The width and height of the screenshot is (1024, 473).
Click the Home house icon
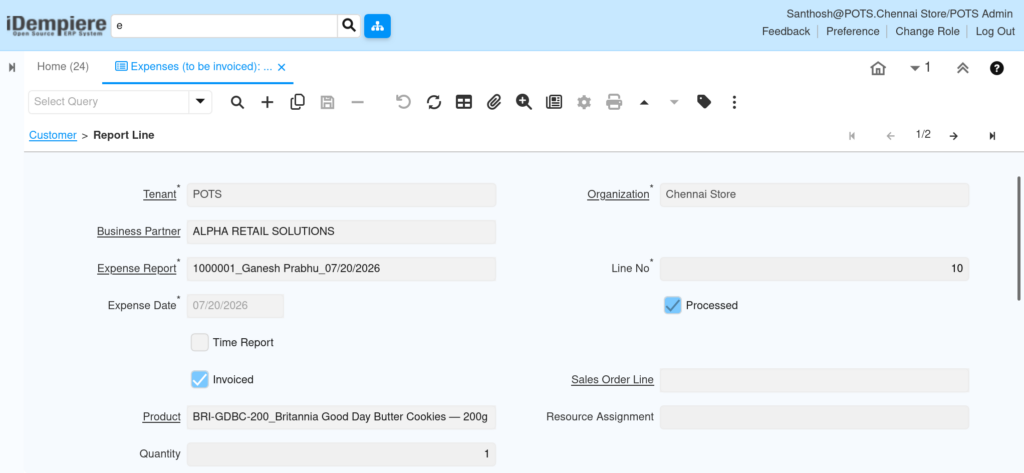pyautogui.click(x=878, y=68)
